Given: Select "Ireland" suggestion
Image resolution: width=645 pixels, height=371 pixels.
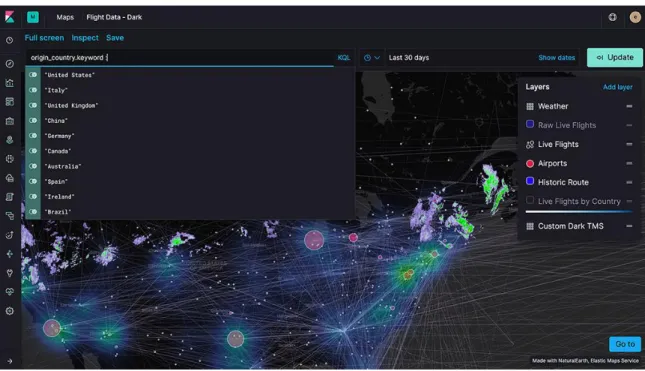Looking at the screenshot, I should click(190, 197).
